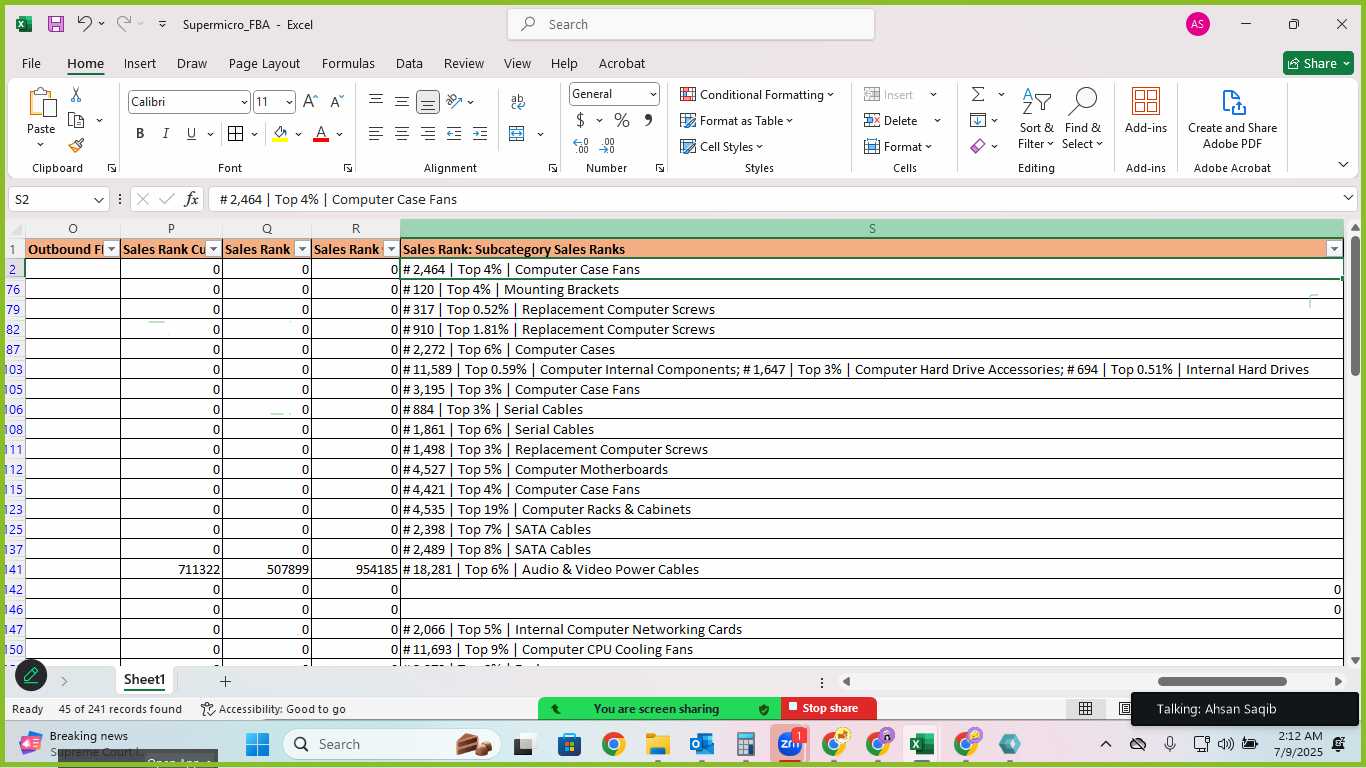The image size is (1366, 768).
Task: Open Sort & Filter
Action: click(1036, 120)
